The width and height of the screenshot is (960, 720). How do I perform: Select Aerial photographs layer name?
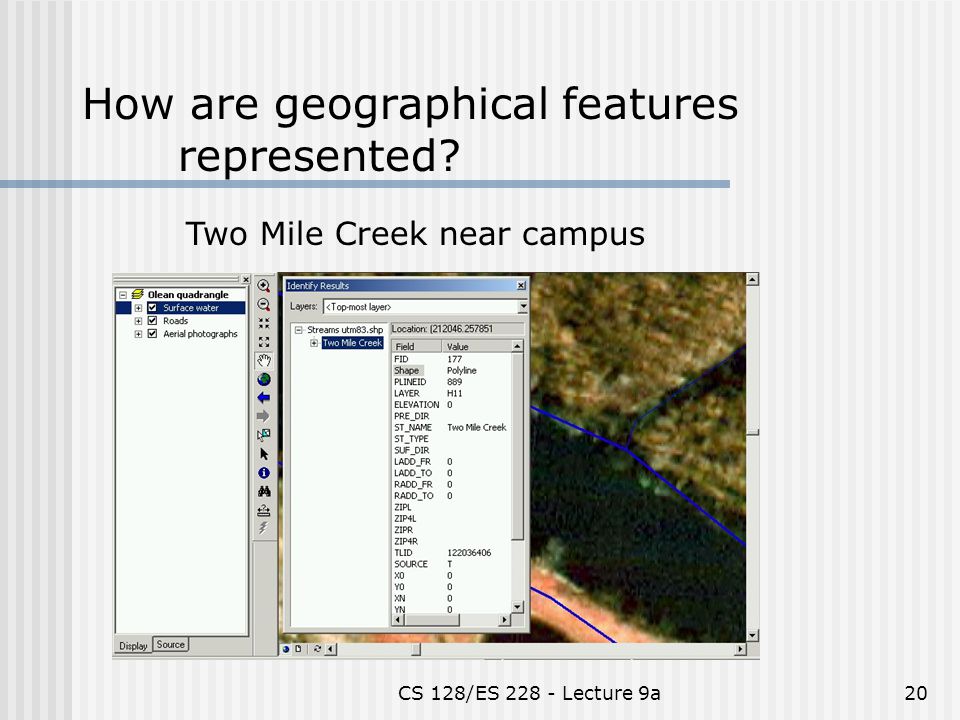(x=200, y=334)
